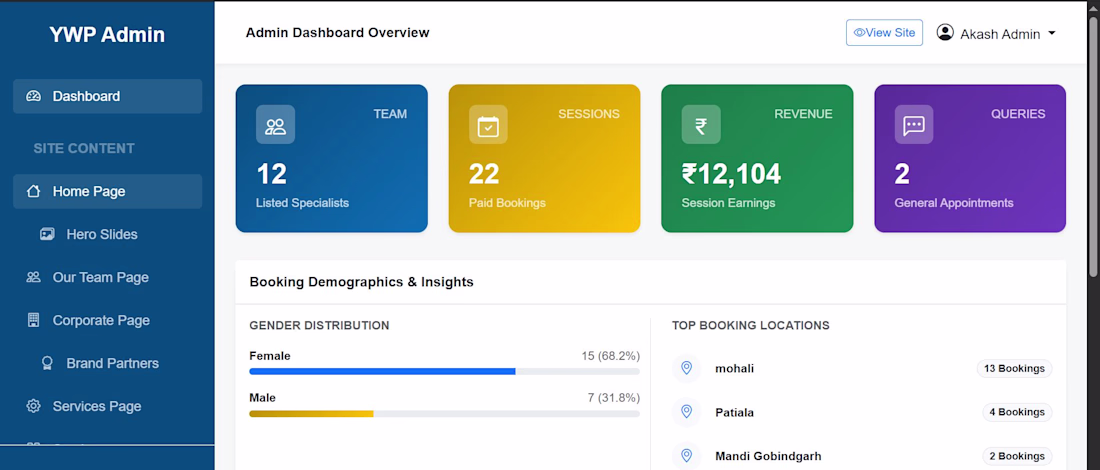The width and height of the screenshot is (1100, 470).
Task: Click the Dashboard speedometer icon in sidebar
Action: pyautogui.click(x=34, y=96)
